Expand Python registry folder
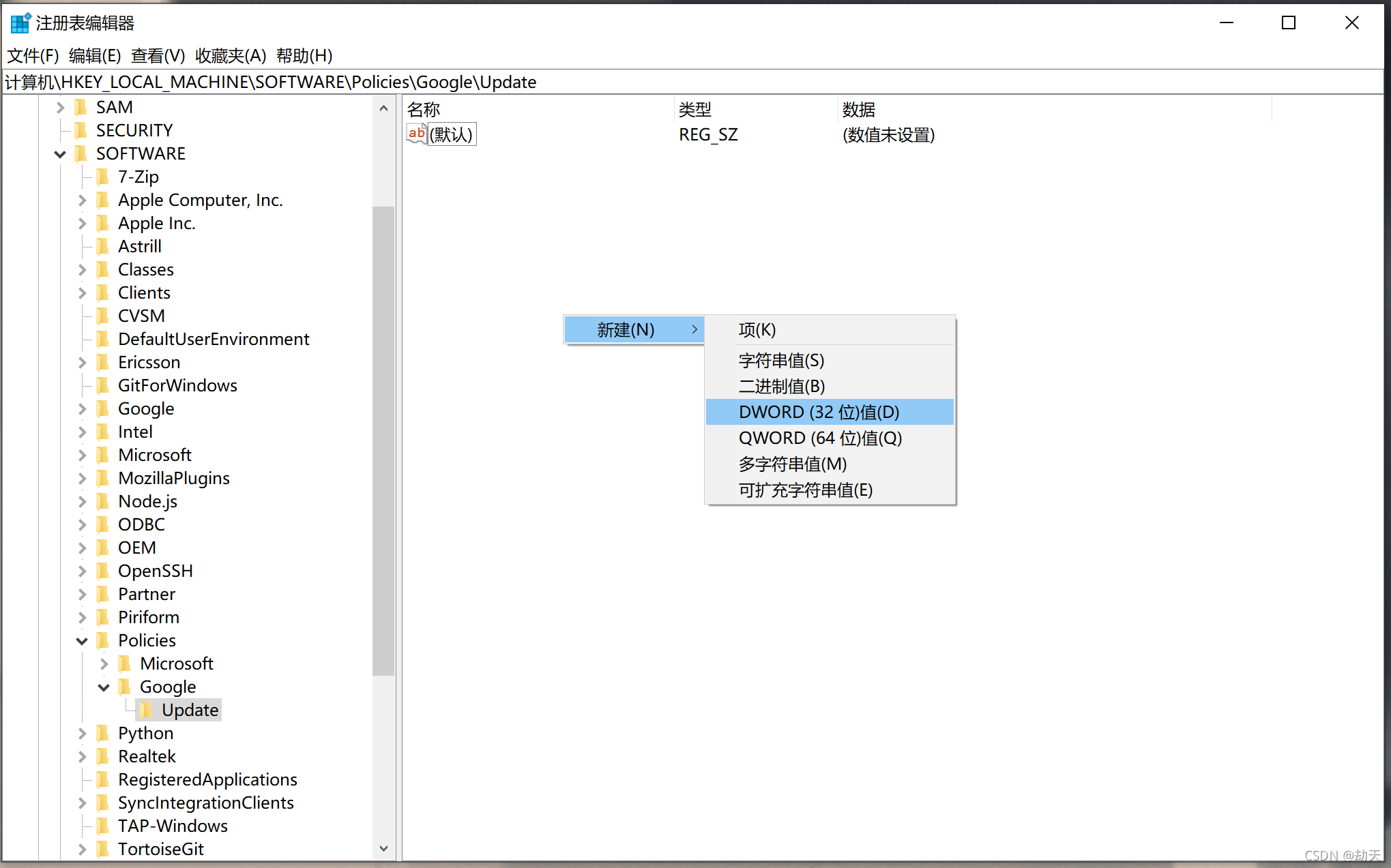The width and height of the screenshot is (1391, 868). tap(85, 733)
